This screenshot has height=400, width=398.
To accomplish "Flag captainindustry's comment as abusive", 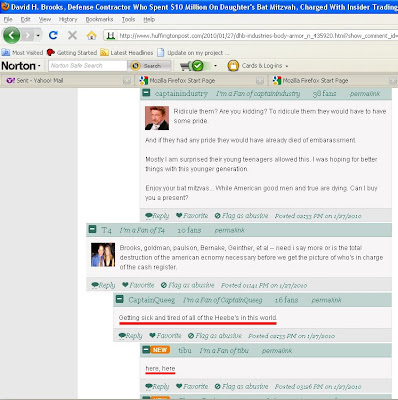I will (x=241, y=216).
